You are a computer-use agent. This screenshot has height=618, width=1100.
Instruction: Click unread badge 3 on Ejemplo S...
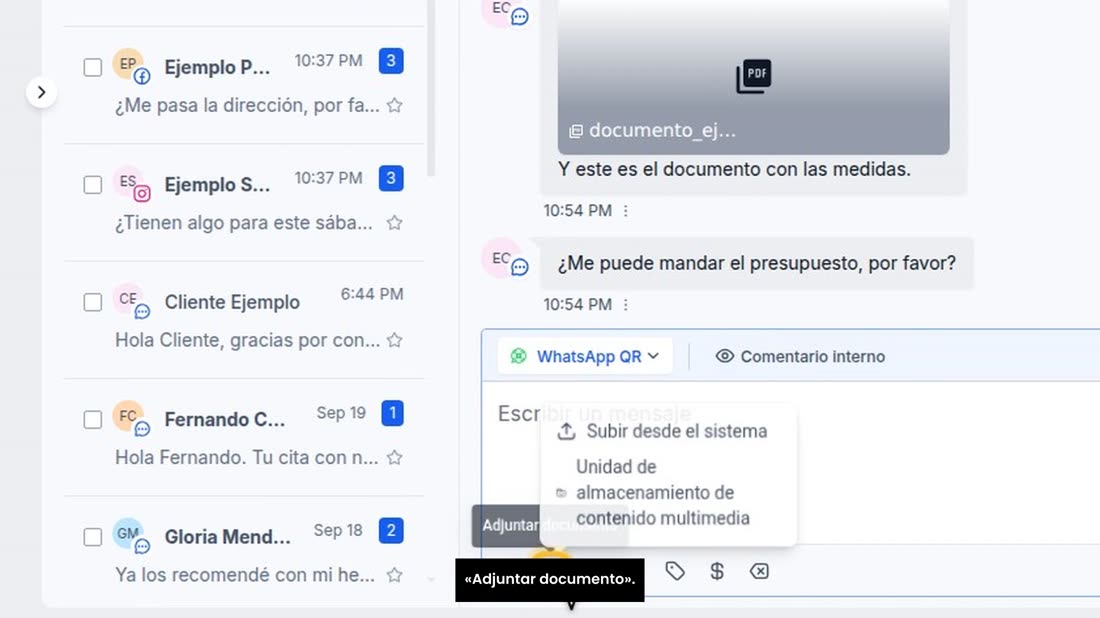click(x=391, y=178)
